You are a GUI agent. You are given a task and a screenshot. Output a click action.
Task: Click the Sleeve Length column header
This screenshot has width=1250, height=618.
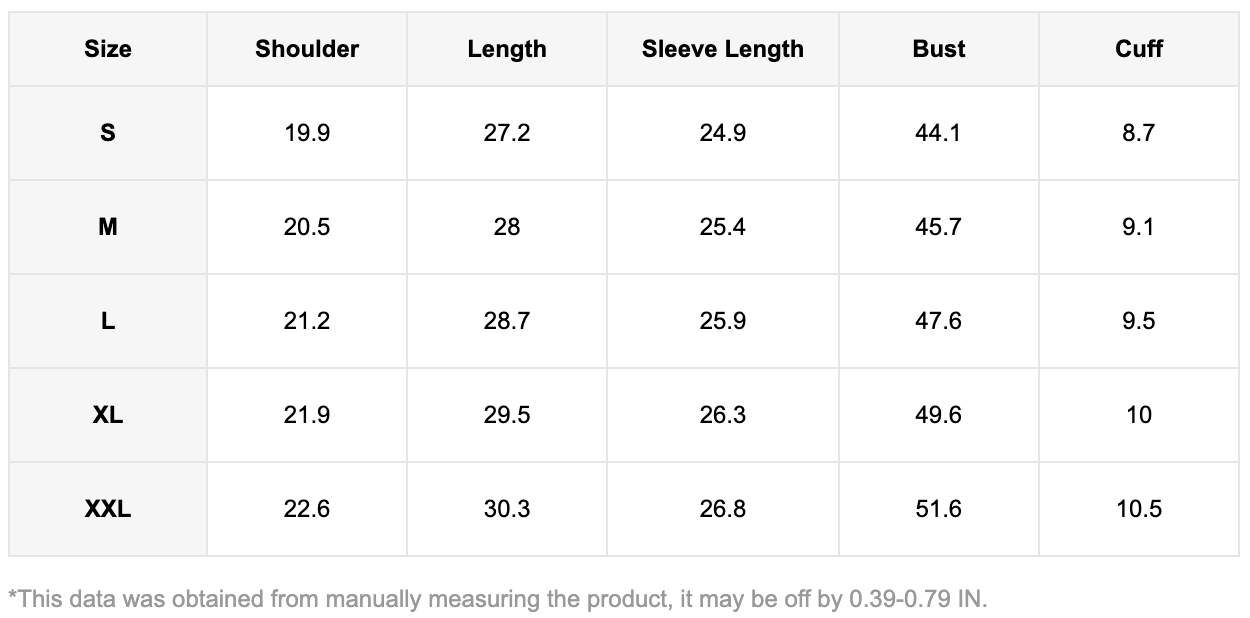[x=722, y=49]
